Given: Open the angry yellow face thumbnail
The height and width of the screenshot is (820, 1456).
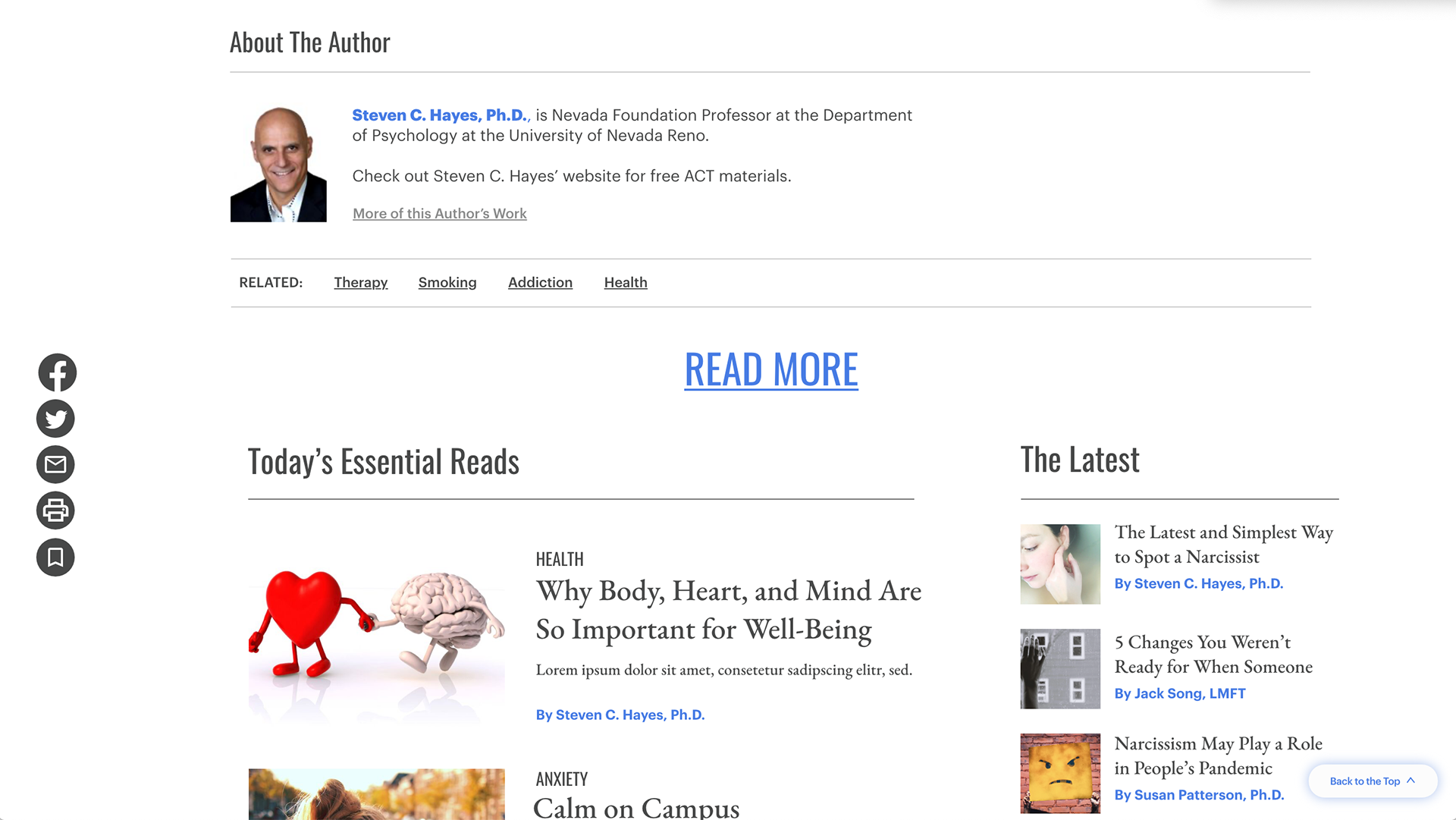Looking at the screenshot, I should coord(1060,773).
